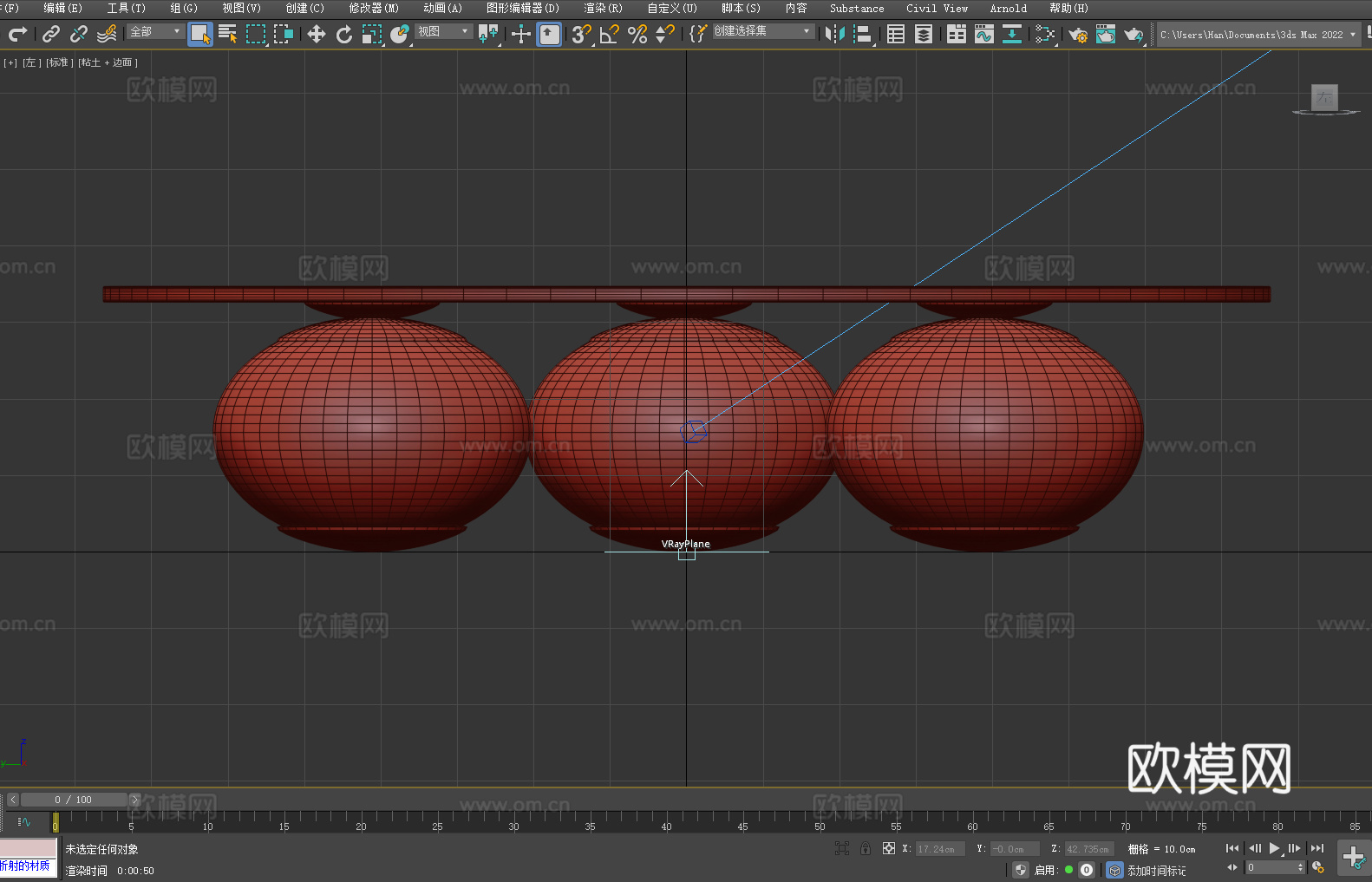Open the 修改器(M) menu
The width and height of the screenshot is (1372, 882).
pyautogui.click(x=374, y=8)
